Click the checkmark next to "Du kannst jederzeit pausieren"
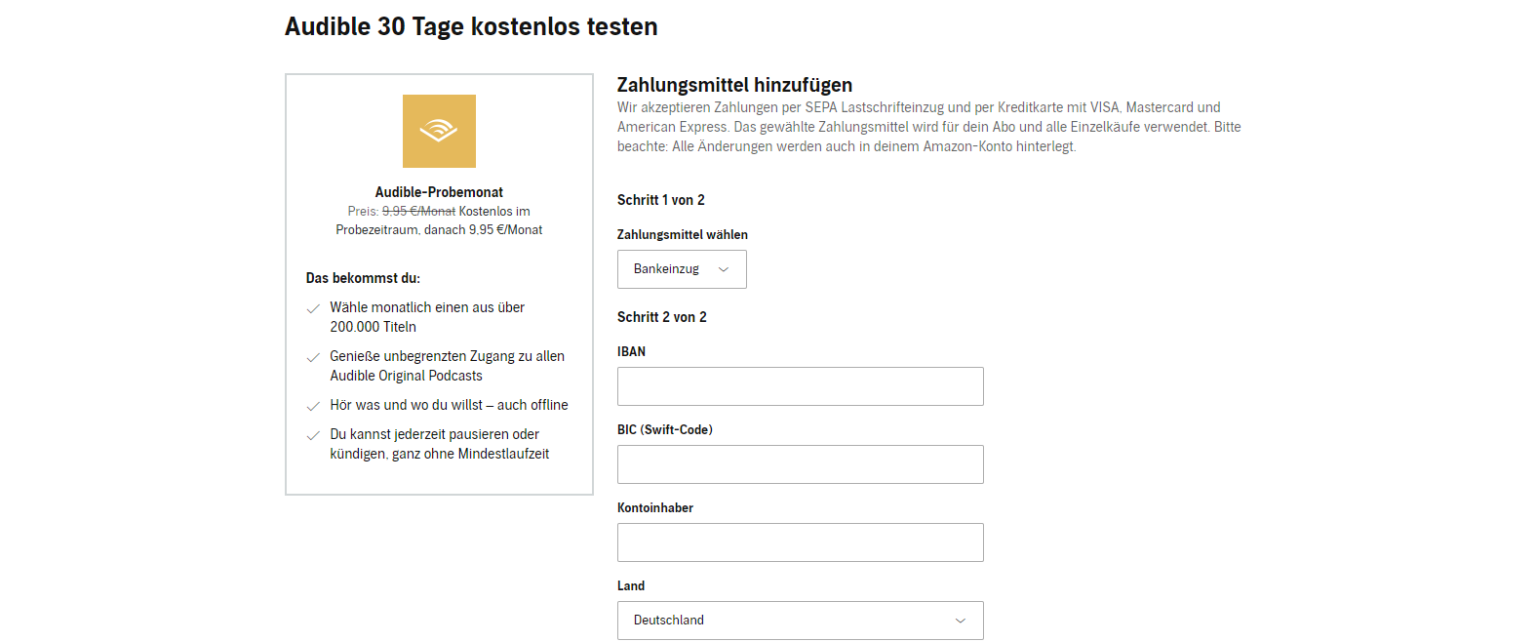The height and width of the screenshot is (642, 1536). [x=313, y=434]
